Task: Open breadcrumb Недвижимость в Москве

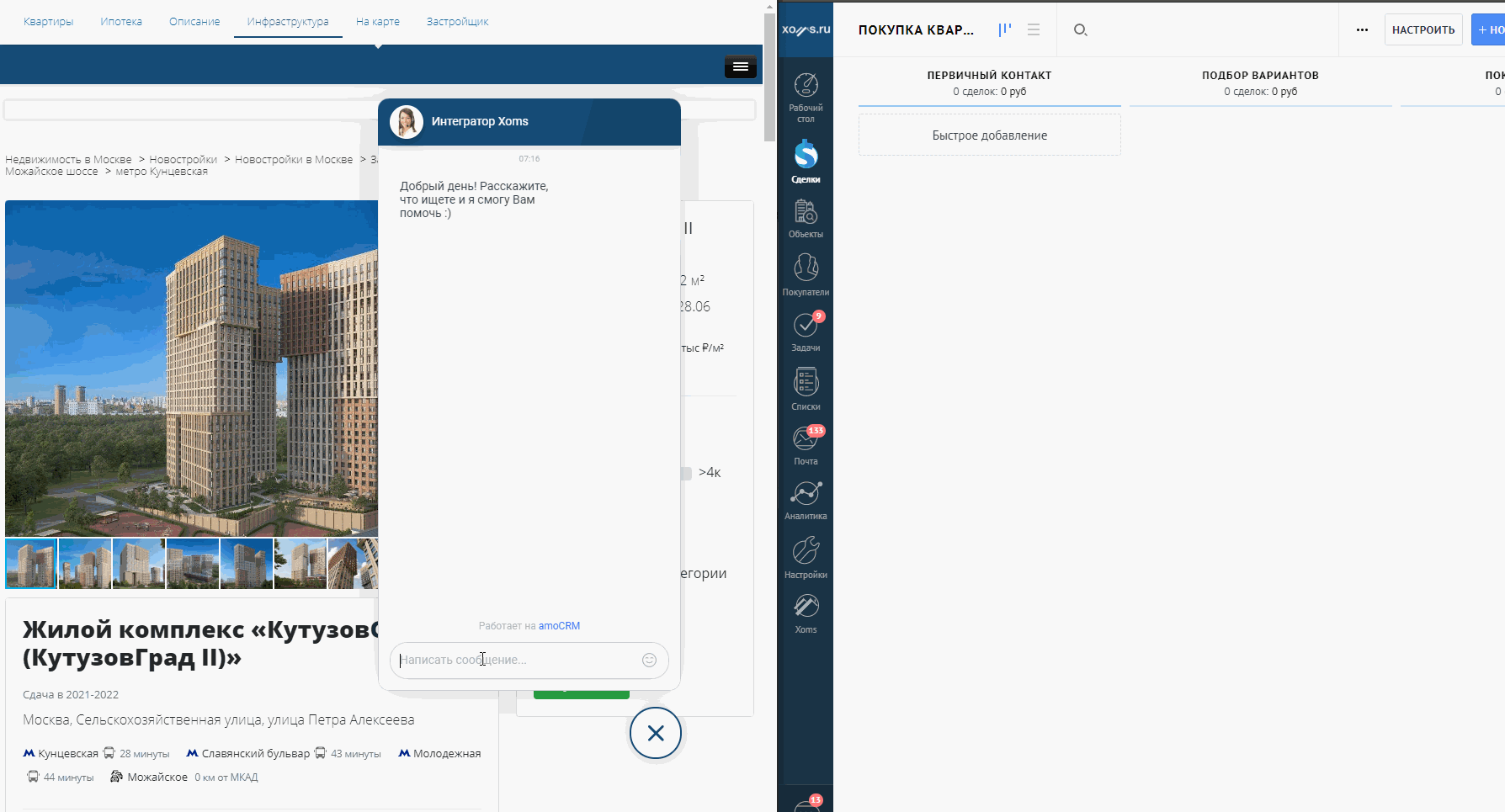Action: pos(68,160)
